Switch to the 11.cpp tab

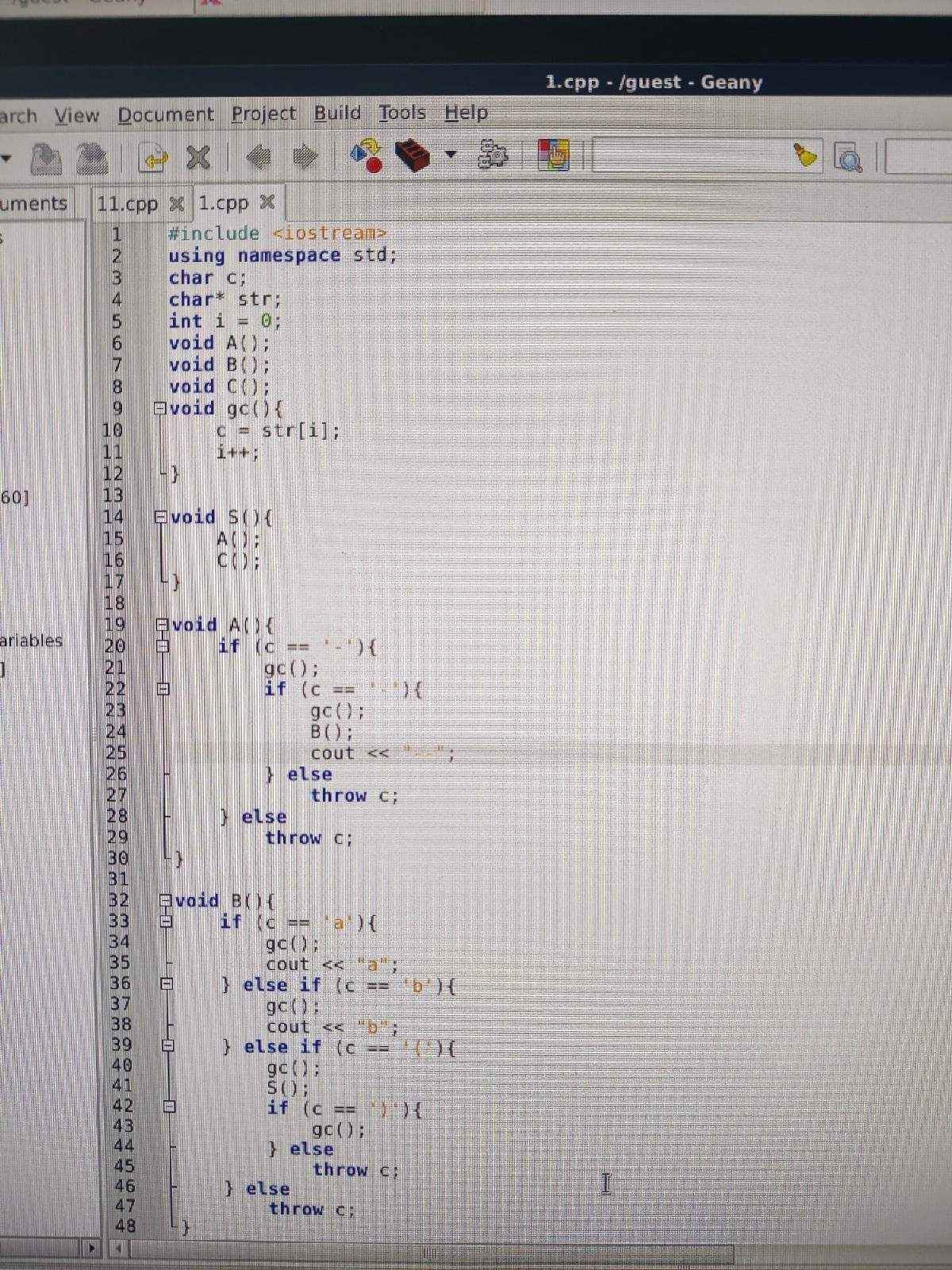[x=127, y=204]
